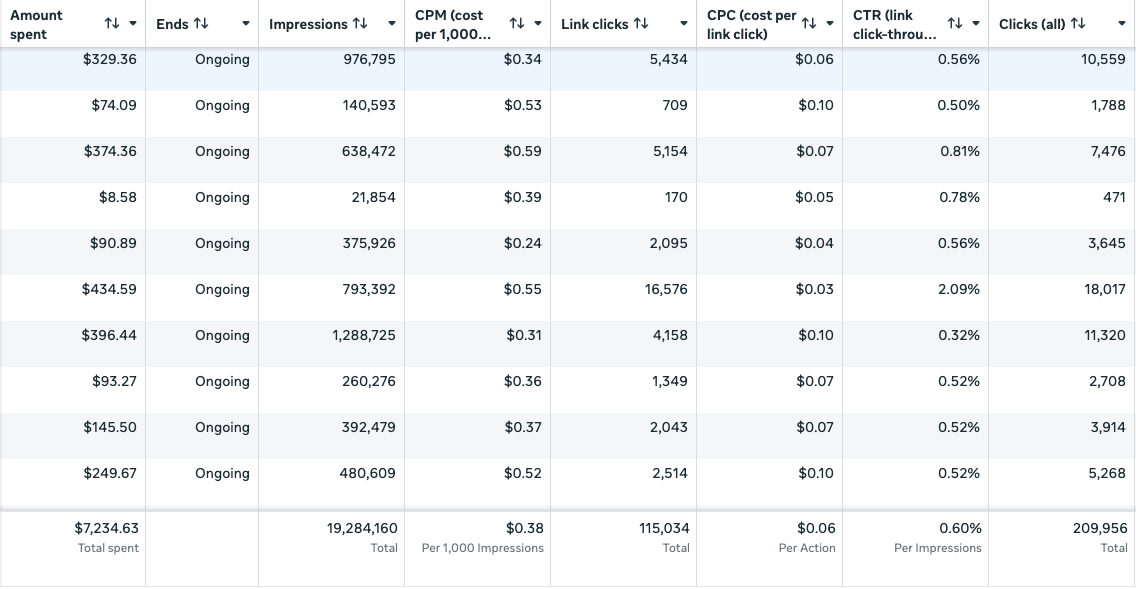Open CPC column dropdown menu
This screenshot has height=589, width=1136.
click(830, 24)
